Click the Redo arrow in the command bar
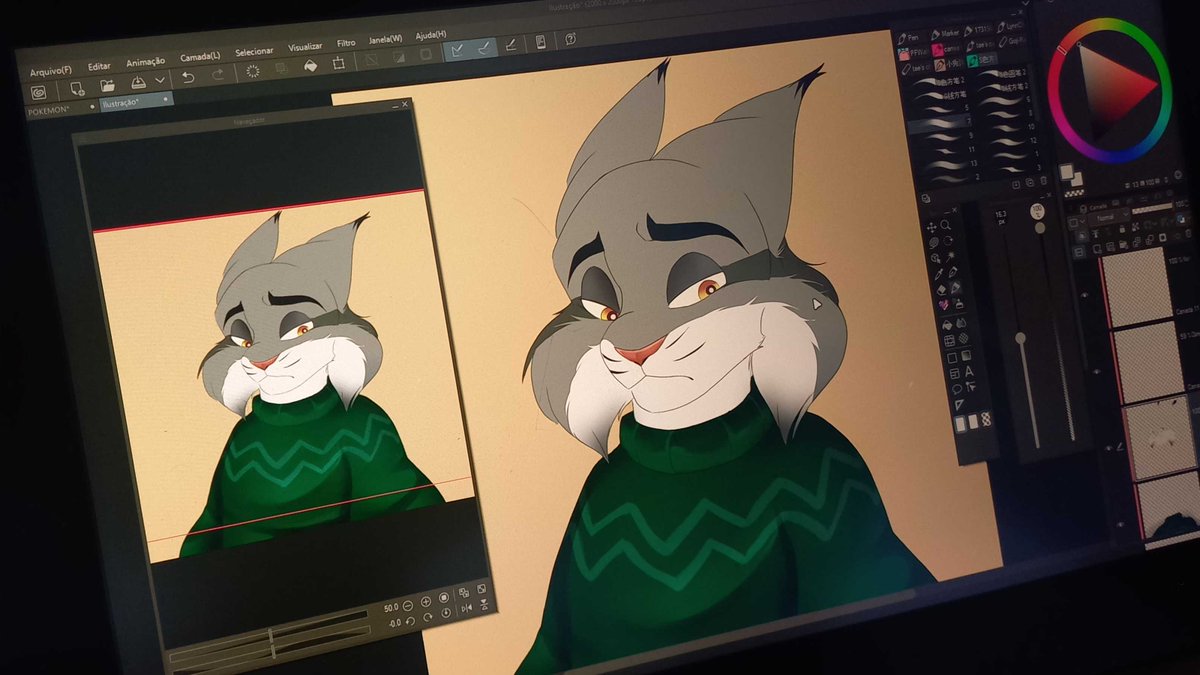This screenshot has width=1200, height=675. pos(218,74)
